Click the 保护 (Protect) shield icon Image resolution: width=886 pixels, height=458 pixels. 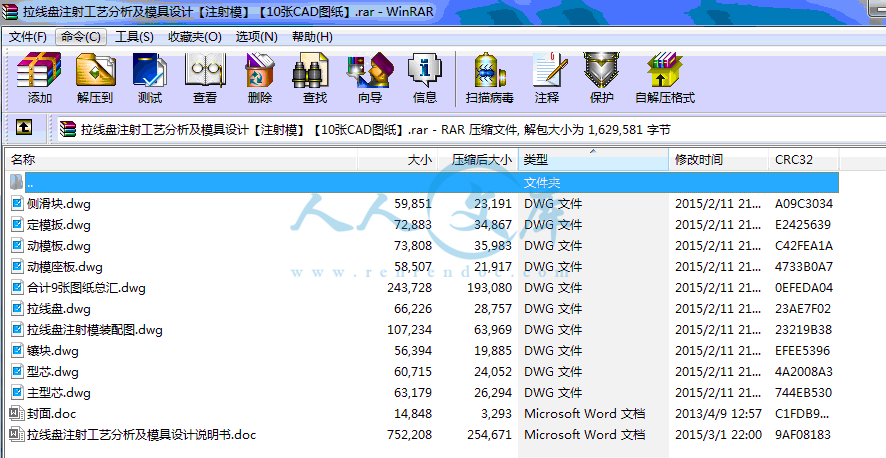[601, 70]
